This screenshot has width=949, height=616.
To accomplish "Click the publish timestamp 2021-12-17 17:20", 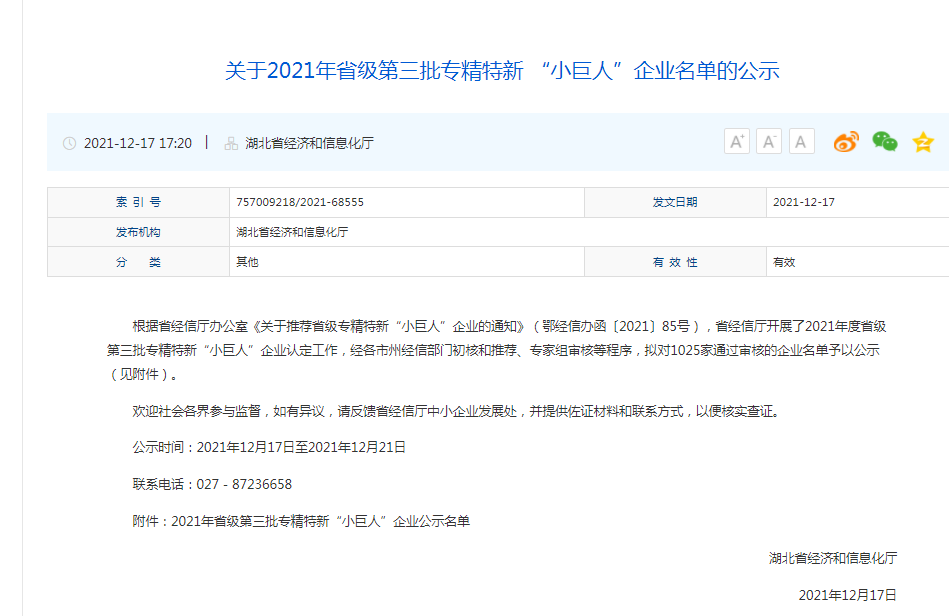I will coord(137,143).
